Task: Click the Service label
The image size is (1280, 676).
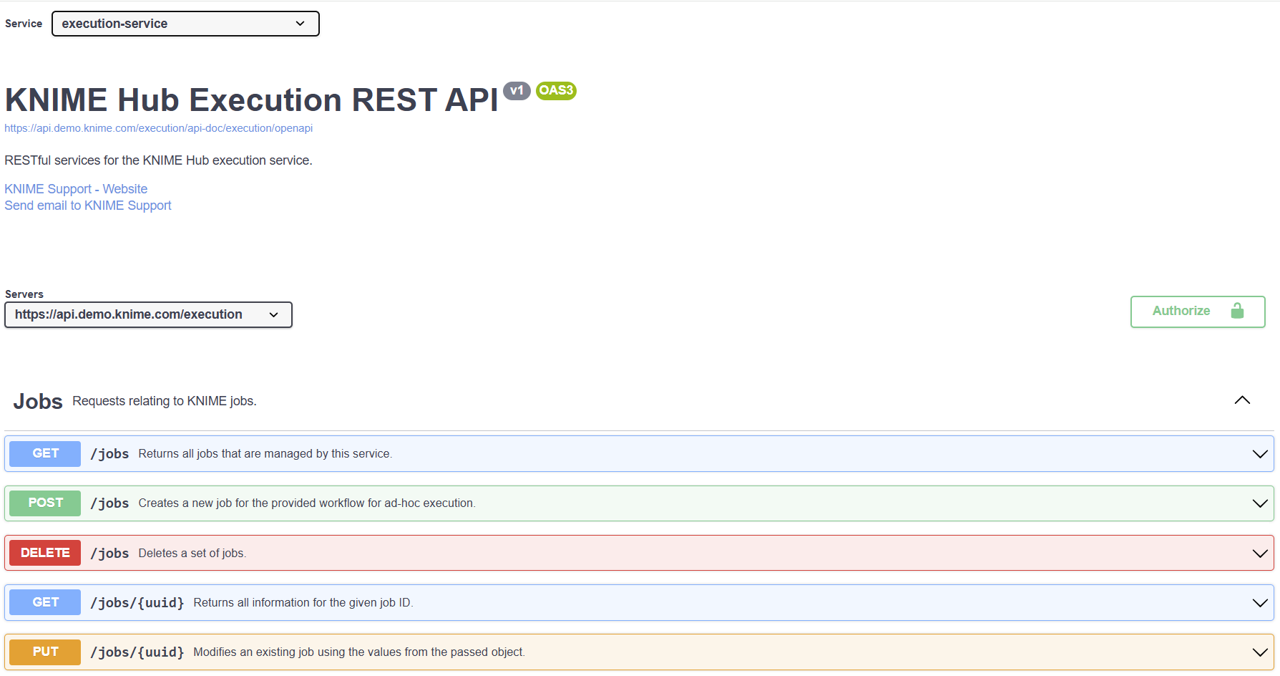Action: click(x=24, y=23)
